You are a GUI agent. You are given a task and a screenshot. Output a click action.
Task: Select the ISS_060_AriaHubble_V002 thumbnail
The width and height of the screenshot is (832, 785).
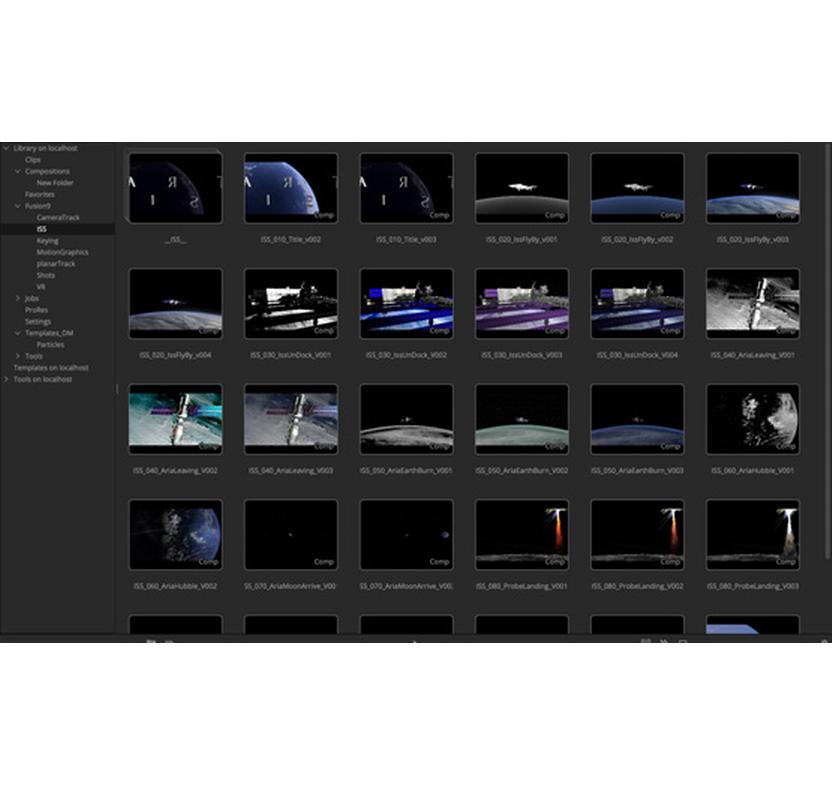click(x=176, y=534)
